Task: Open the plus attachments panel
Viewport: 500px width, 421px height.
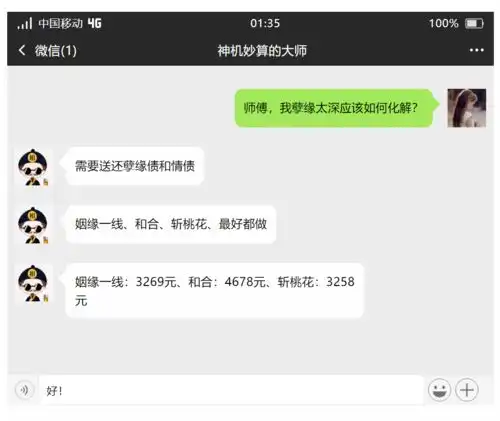Action: point(467,389)
